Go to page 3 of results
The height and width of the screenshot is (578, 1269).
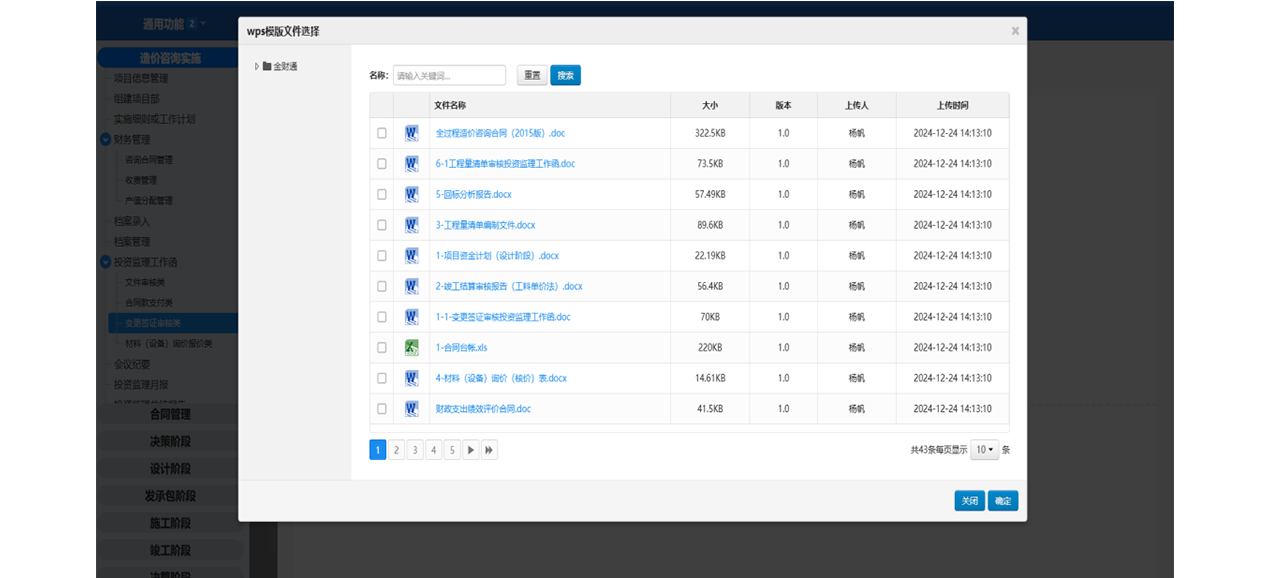point(415,451)
